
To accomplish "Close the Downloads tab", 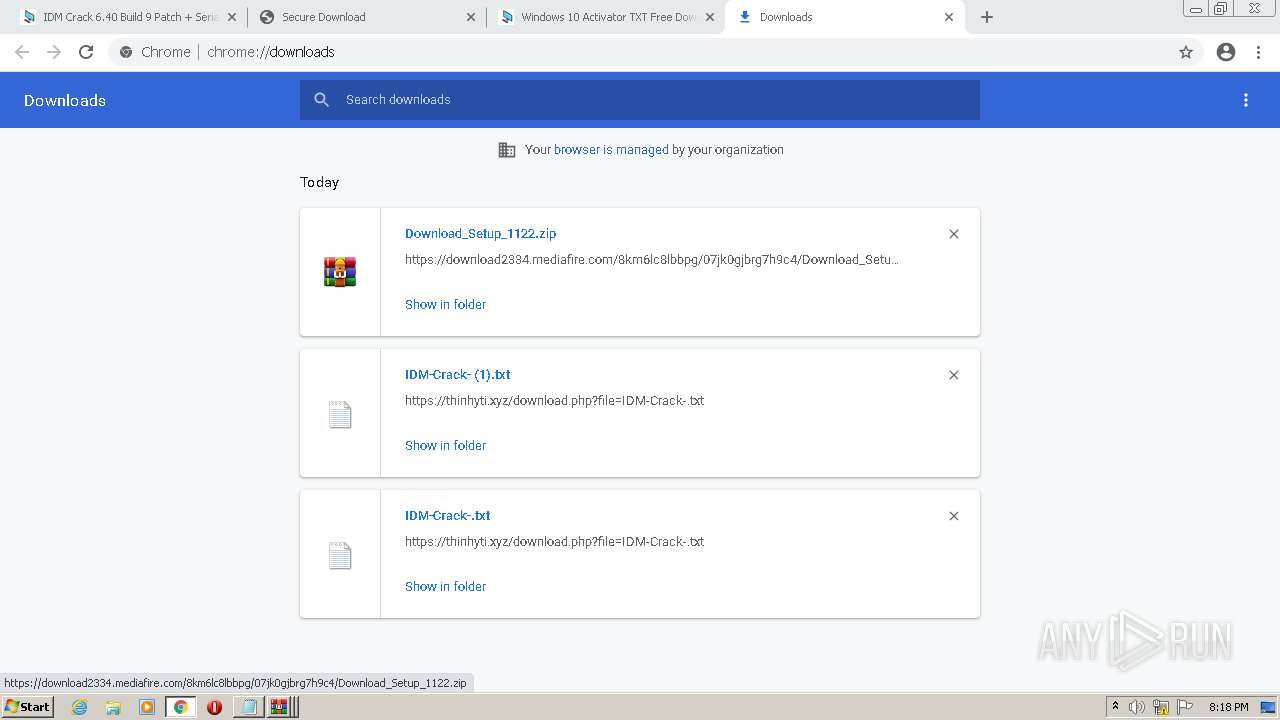I will pyautogui.click(x=949, y=17).
